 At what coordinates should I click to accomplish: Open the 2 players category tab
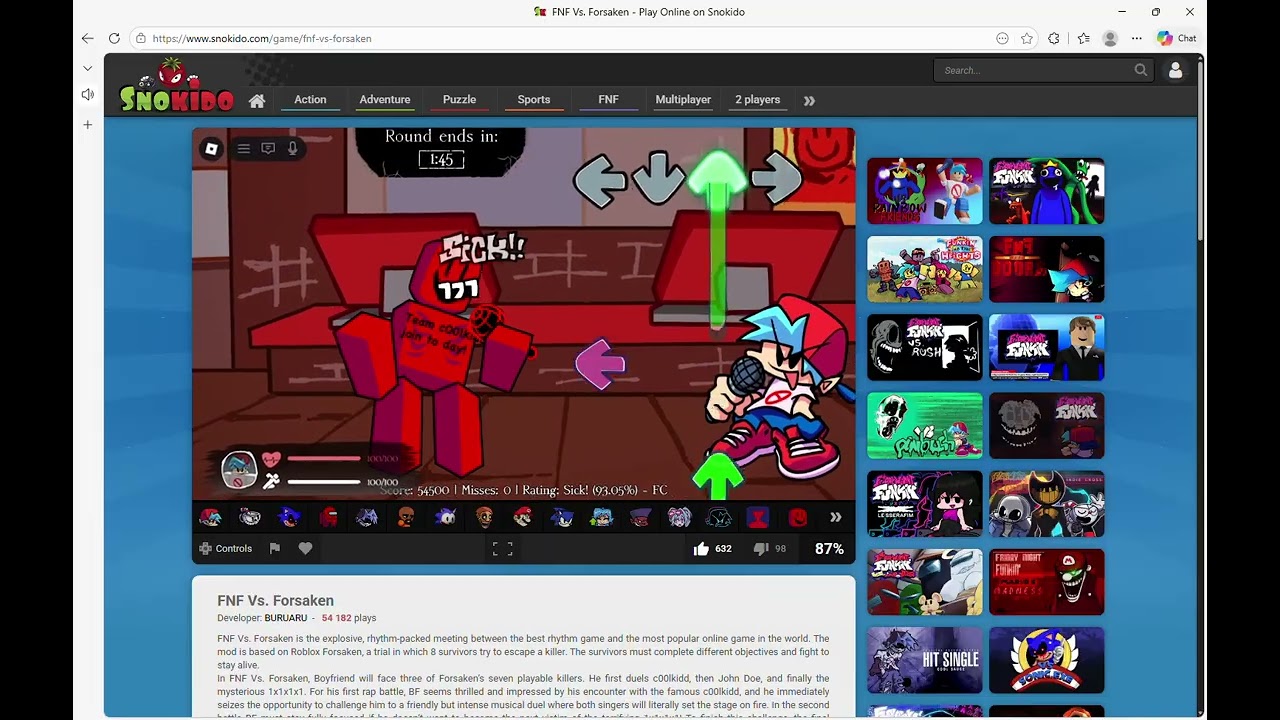[757, 100]
